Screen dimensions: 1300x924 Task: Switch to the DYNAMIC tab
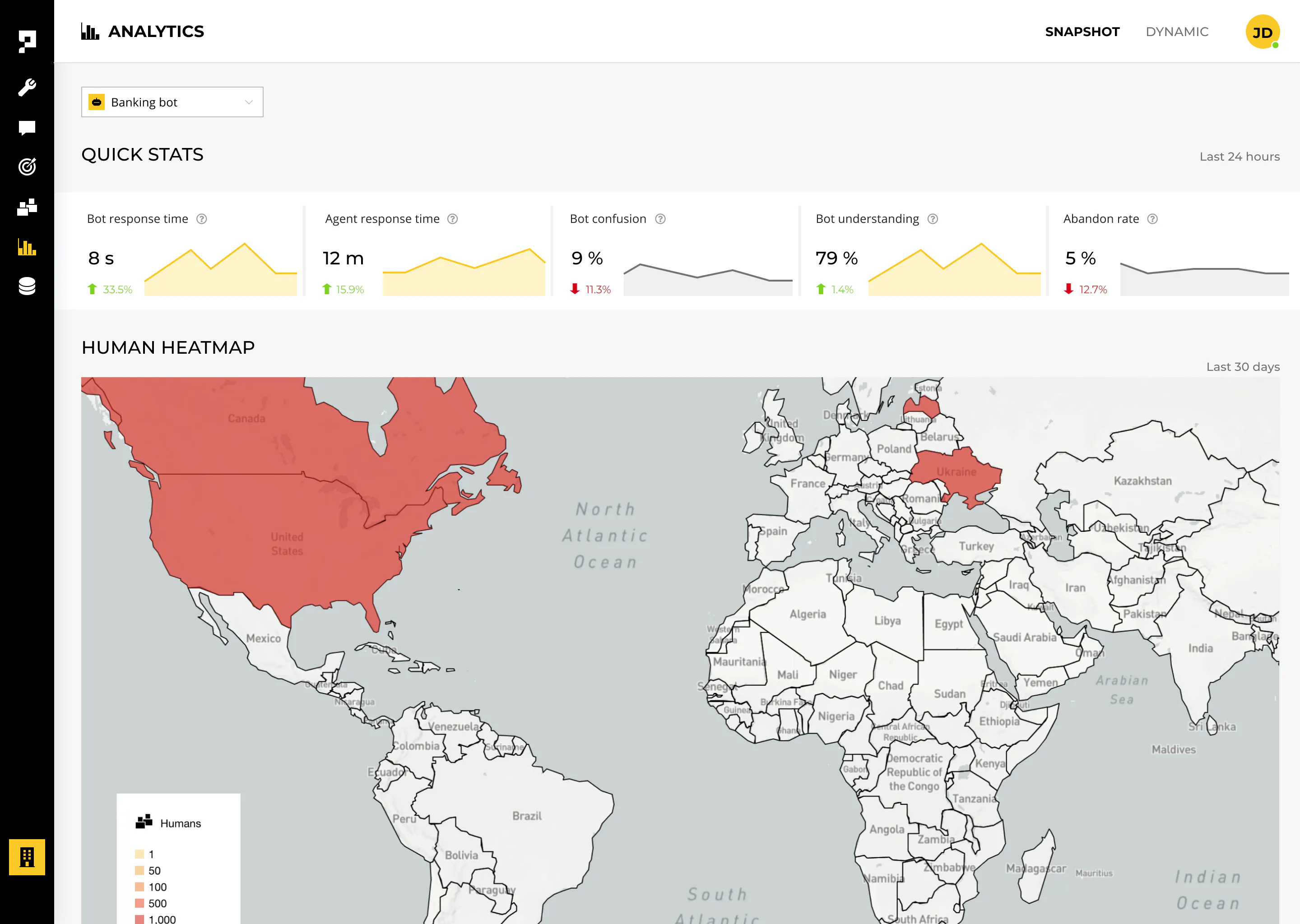[x=1177, y=32]
